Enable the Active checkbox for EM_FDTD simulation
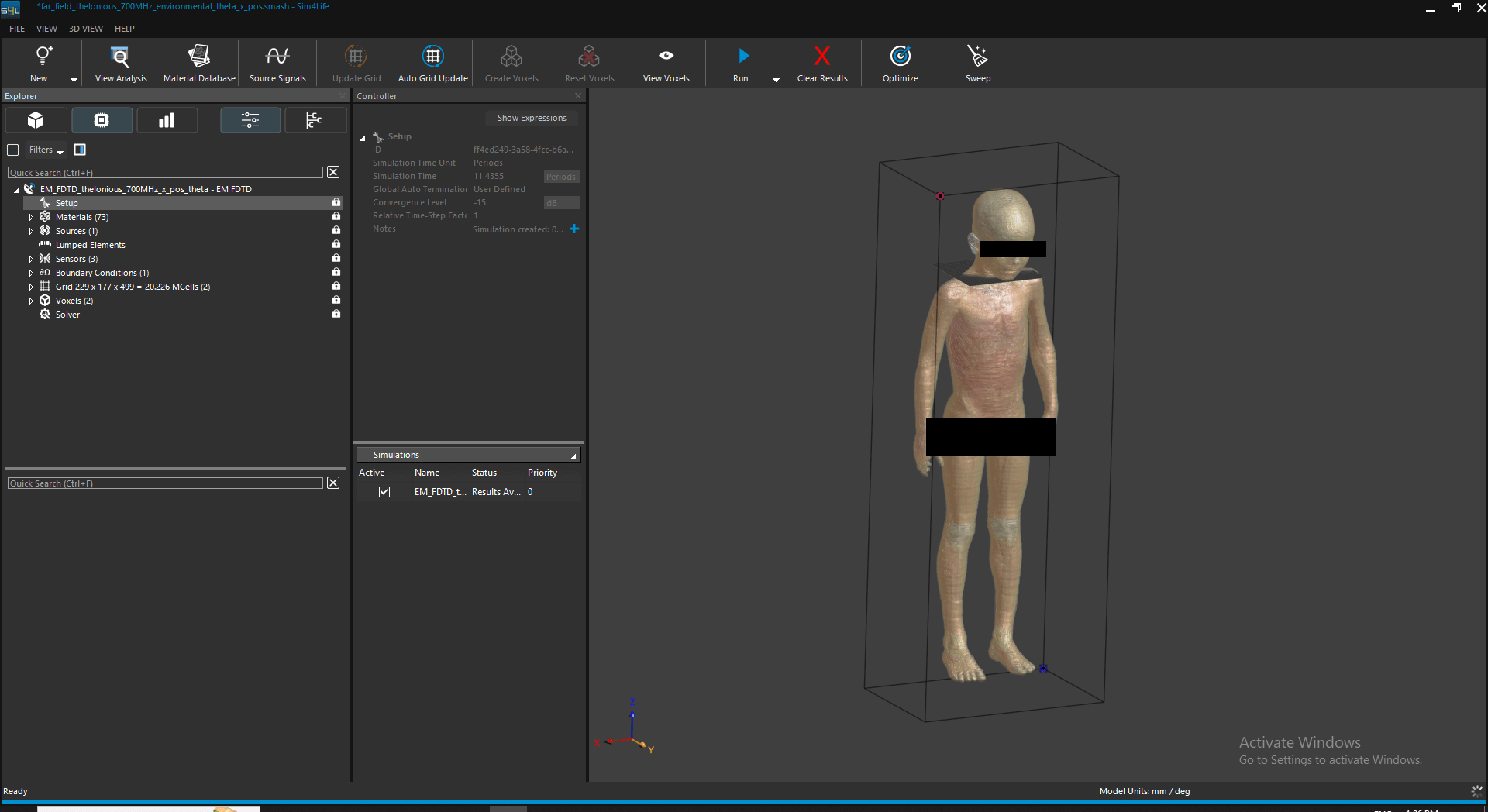1488x812 pixels. pyautogui.click(x=384, y=491)
